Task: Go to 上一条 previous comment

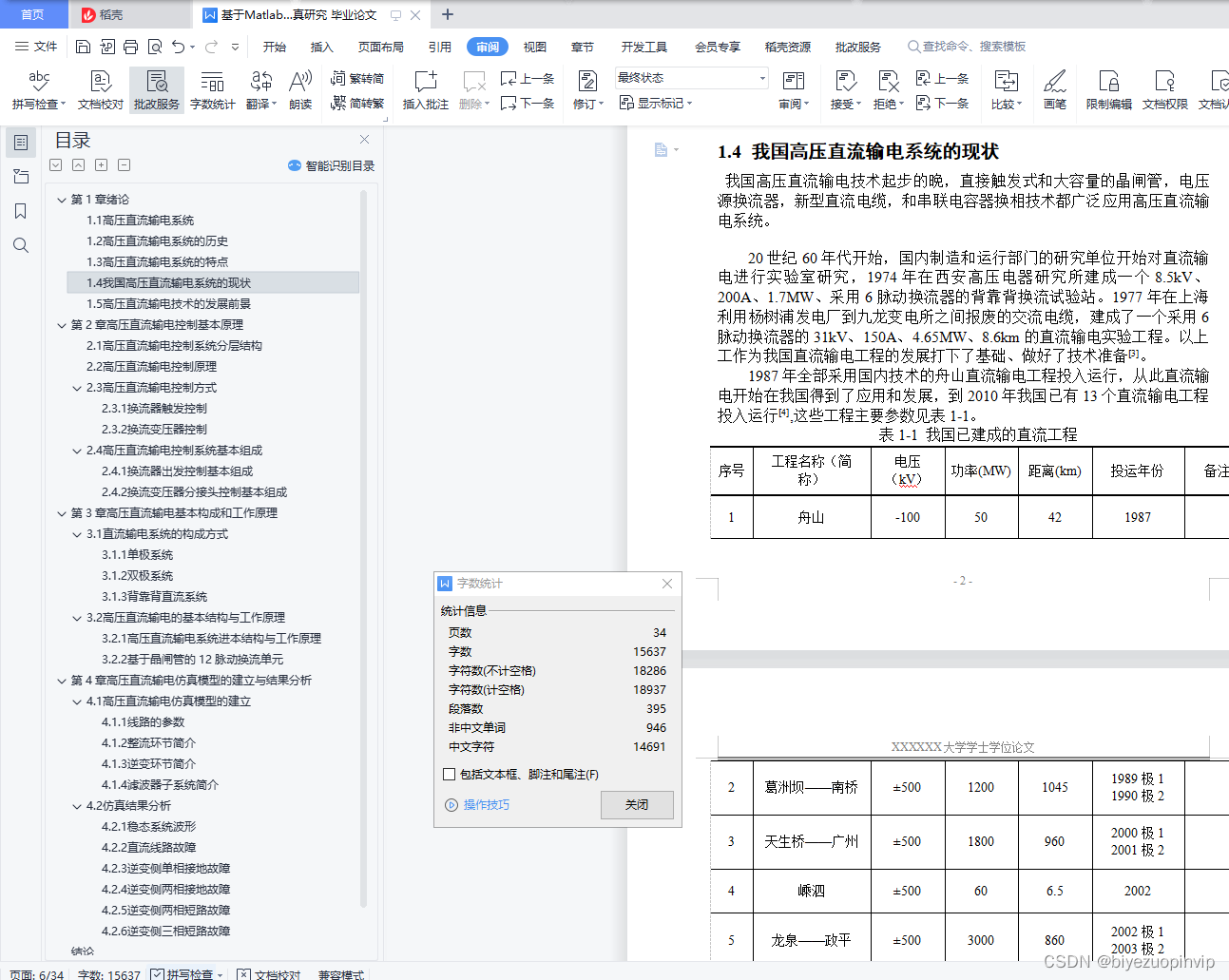Action: [x=528, y=79]
